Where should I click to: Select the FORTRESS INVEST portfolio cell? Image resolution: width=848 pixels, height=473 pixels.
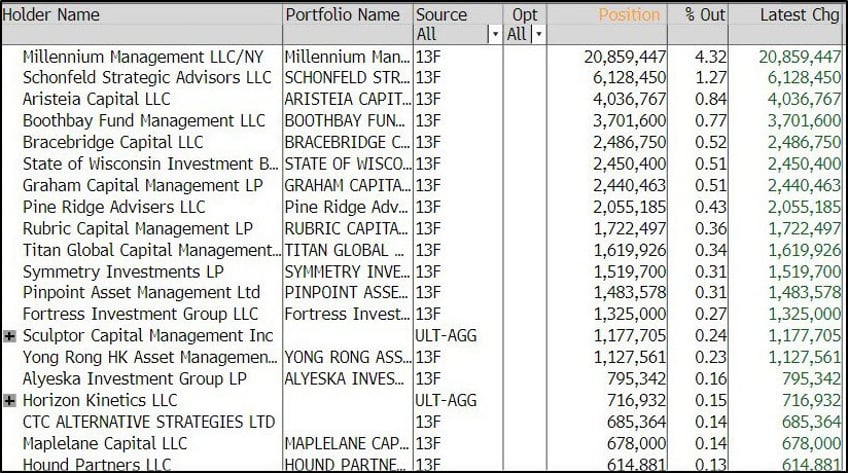click(x=347, y=314)
